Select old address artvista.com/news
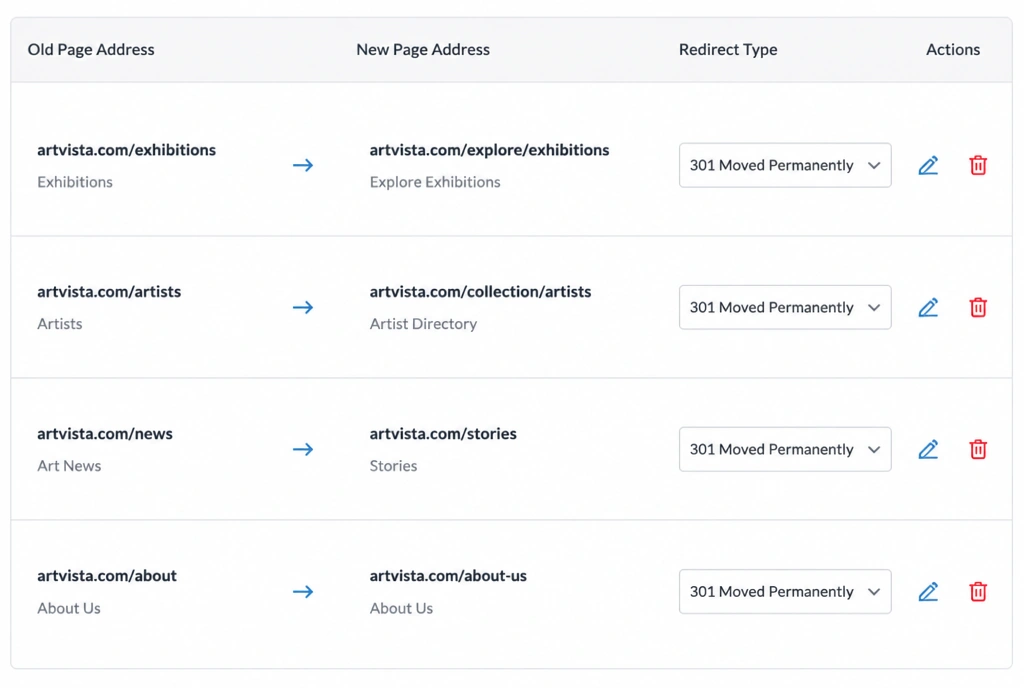The image size is (1024, 688). click(104, 433)
